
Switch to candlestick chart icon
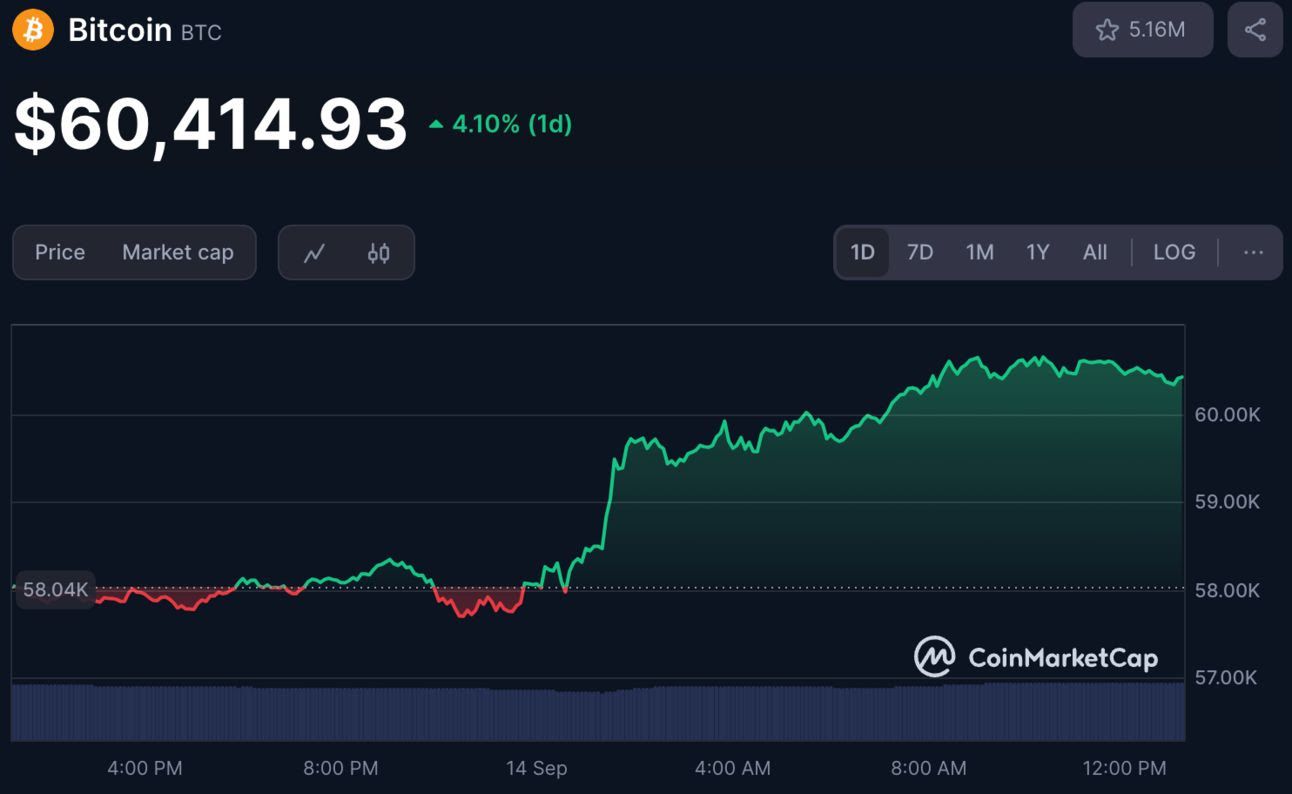click(x=378, y=253)
